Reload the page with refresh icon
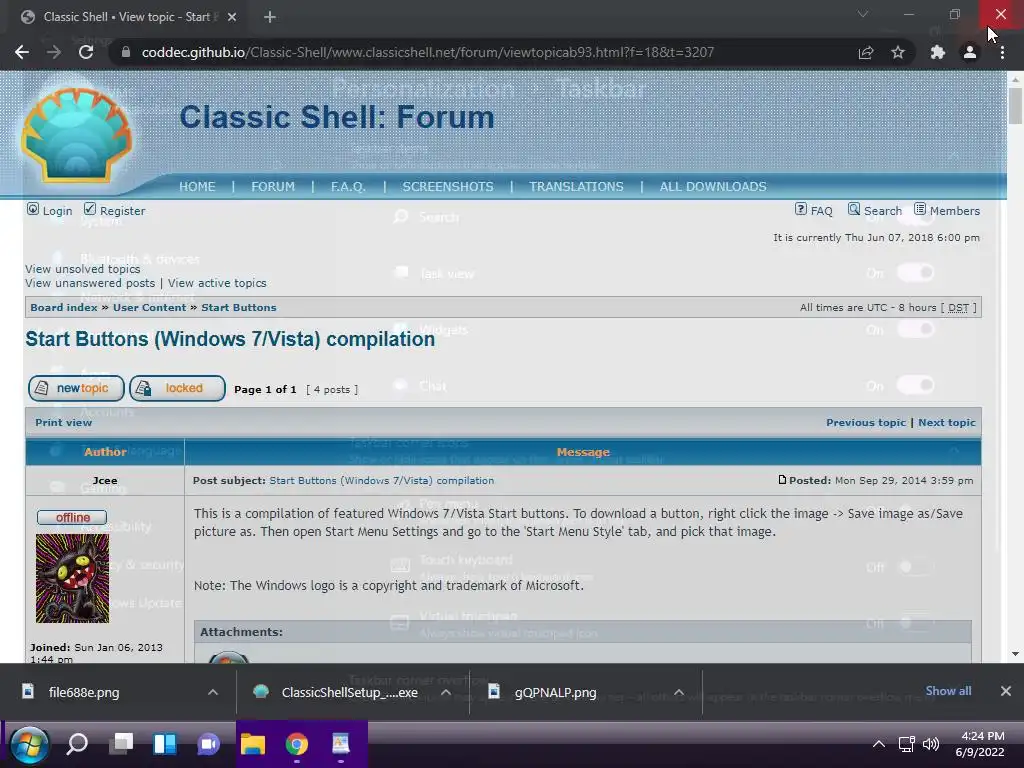 coord(86,52)
